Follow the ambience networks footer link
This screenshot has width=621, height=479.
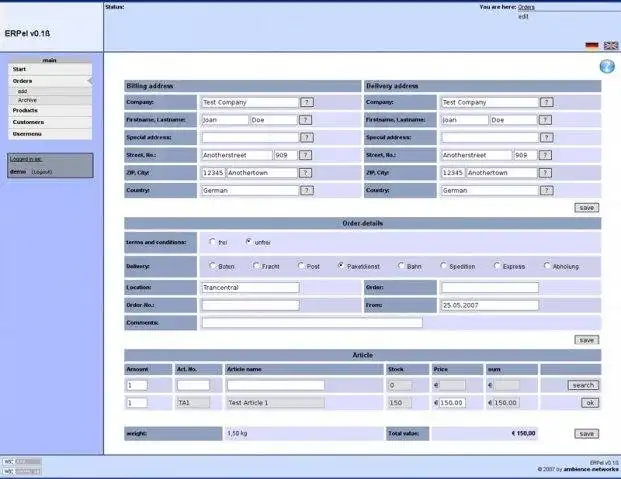tap(591, 469)
